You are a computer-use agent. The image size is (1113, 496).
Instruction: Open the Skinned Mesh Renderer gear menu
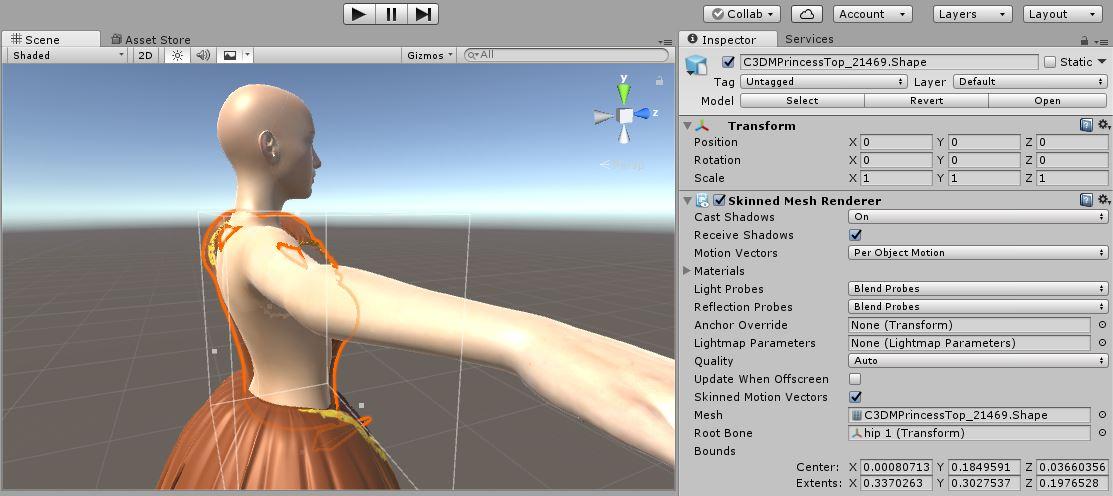[x=1103, y=201]
